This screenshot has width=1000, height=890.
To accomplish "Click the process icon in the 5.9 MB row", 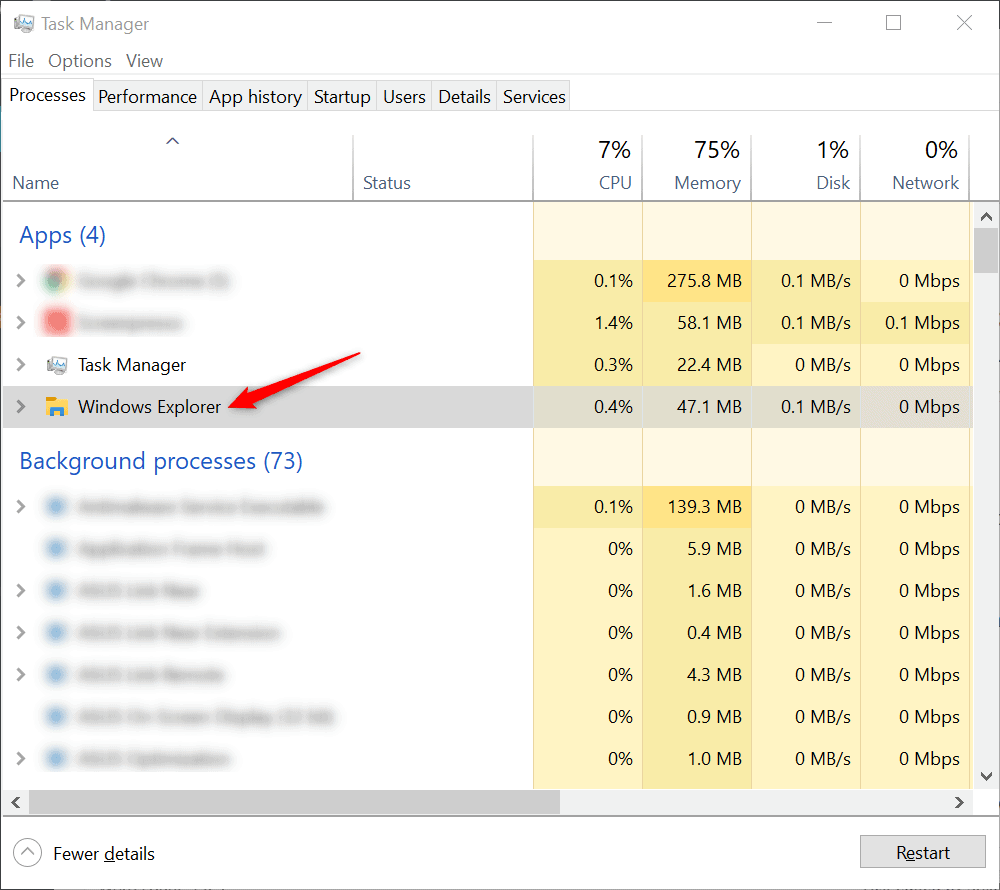I will coord(56,549).
